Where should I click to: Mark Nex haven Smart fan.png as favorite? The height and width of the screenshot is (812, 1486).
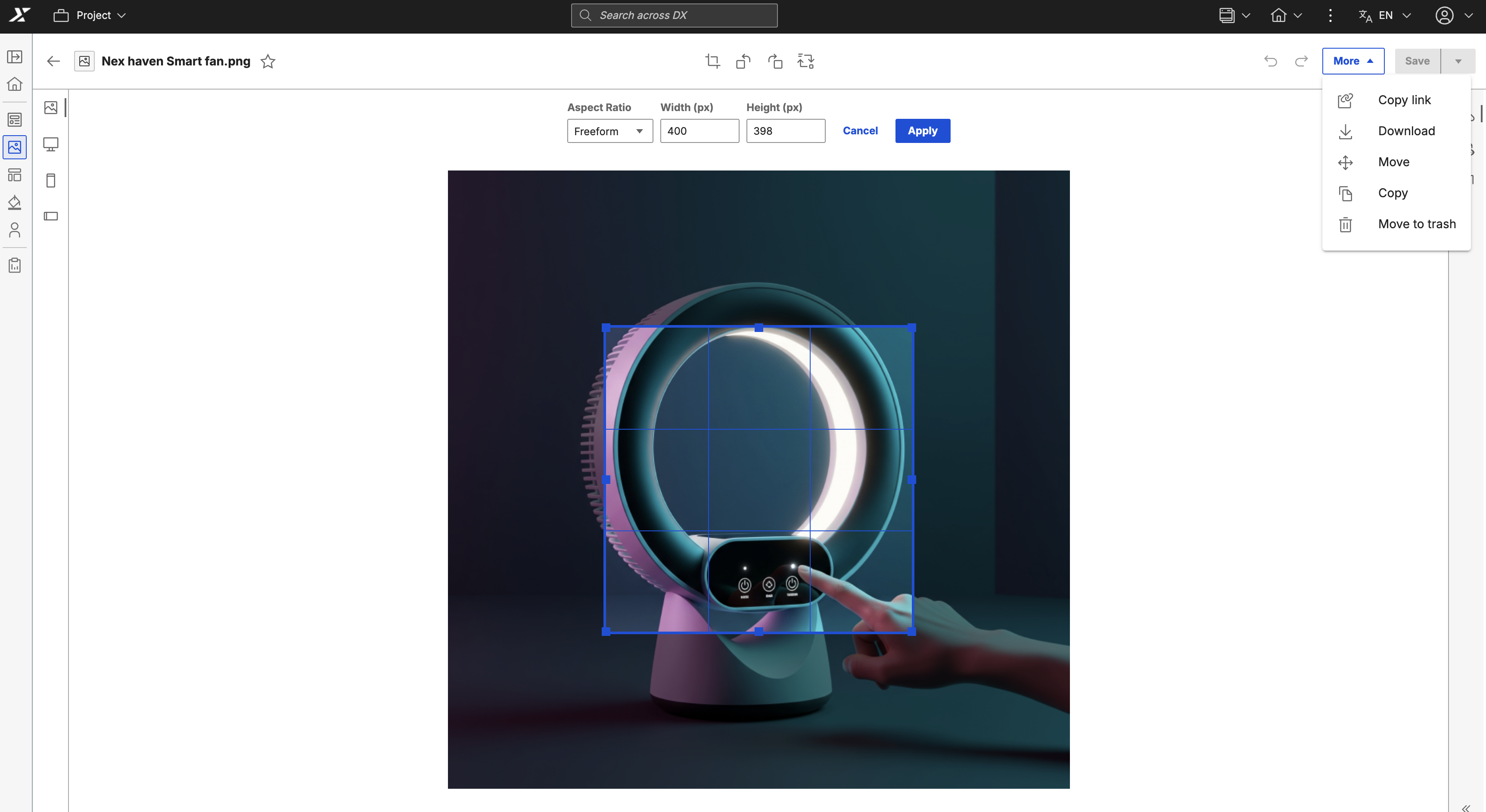[x=267, y=61]
